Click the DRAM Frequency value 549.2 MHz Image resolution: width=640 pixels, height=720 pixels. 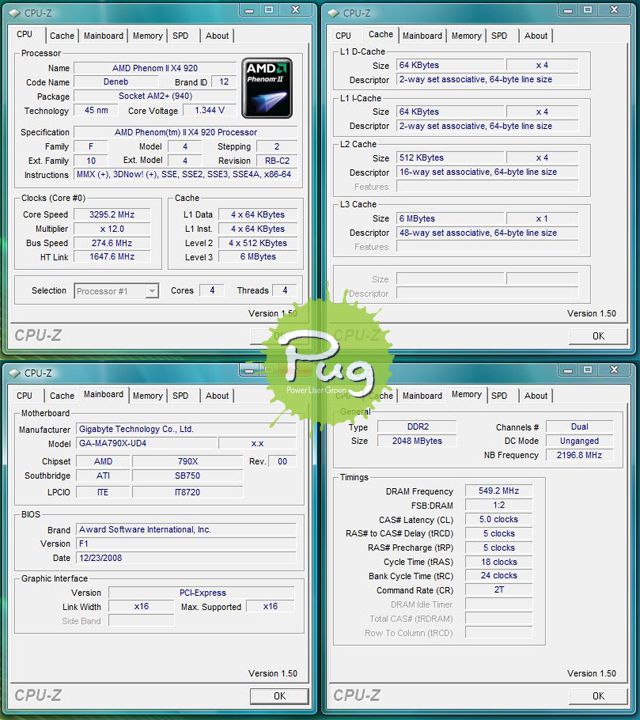click(x=499, y=491)
